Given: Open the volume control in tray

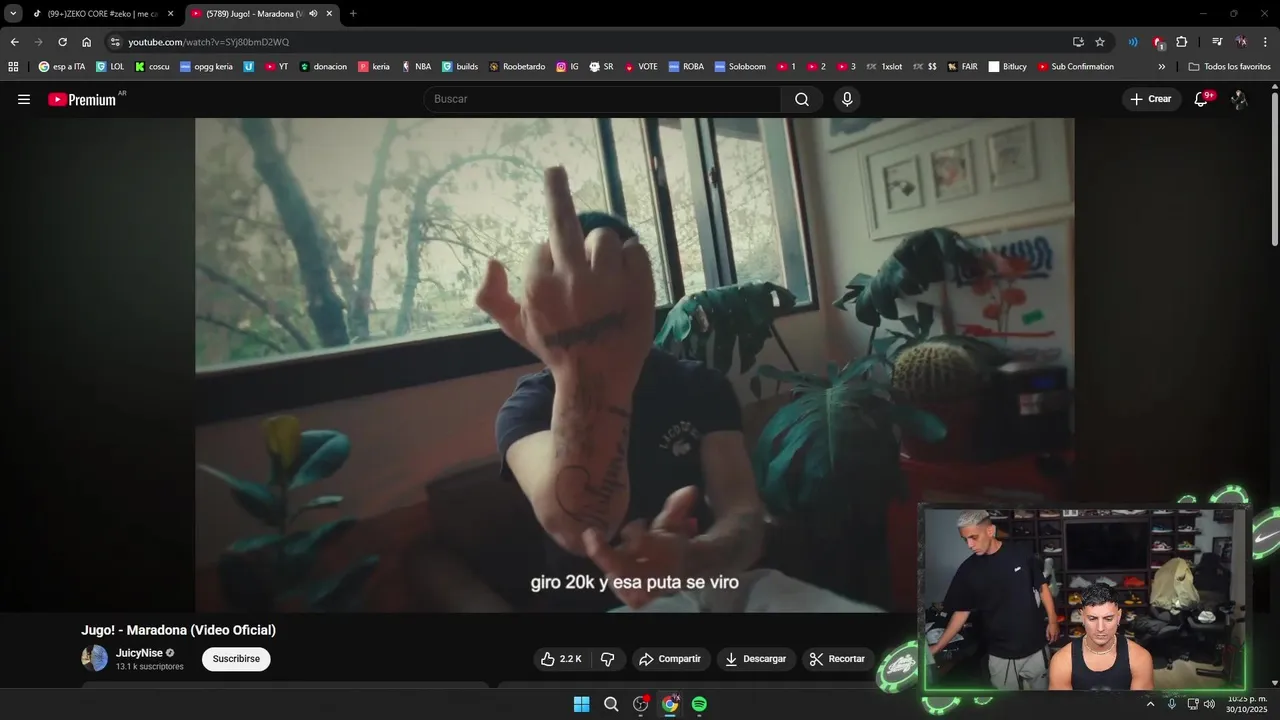Looking at the screenshot, I should point(1209,704).
